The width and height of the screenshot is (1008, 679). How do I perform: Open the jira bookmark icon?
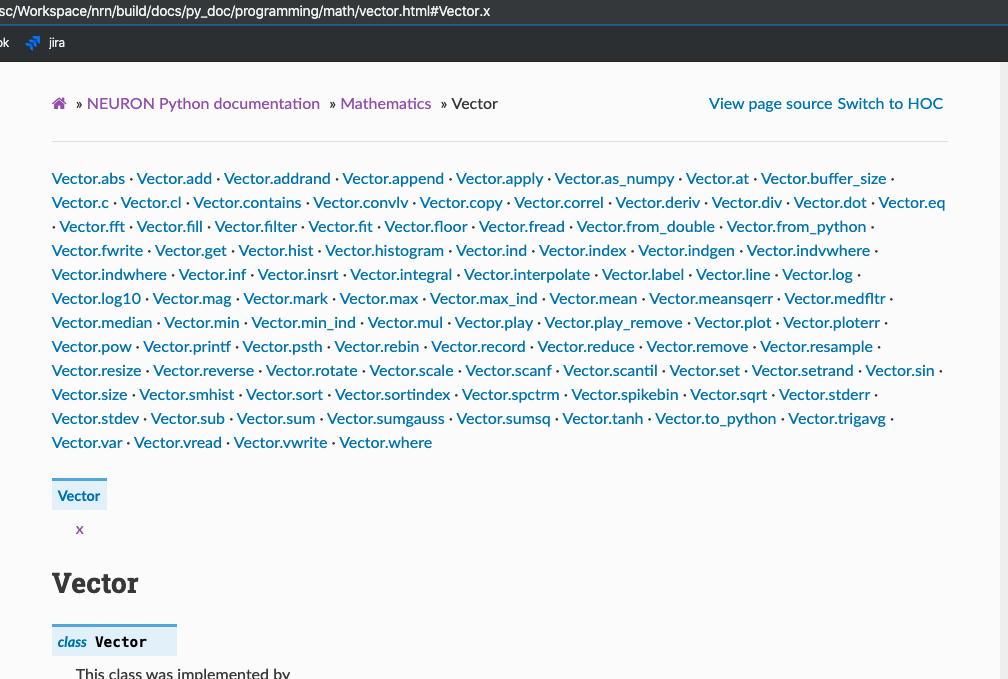pos(33,43)
